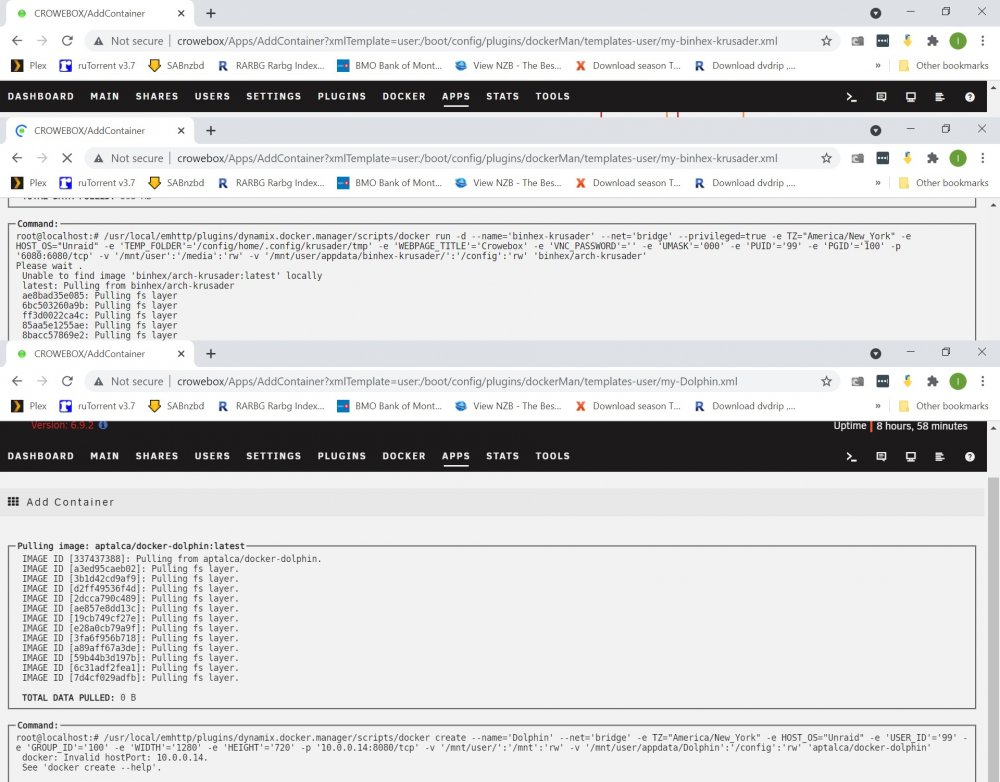This screenshot has height=782, width=1000.
Task: Open TOOLS in the bottom window's Unraid menu
Action: pos(552,456)
